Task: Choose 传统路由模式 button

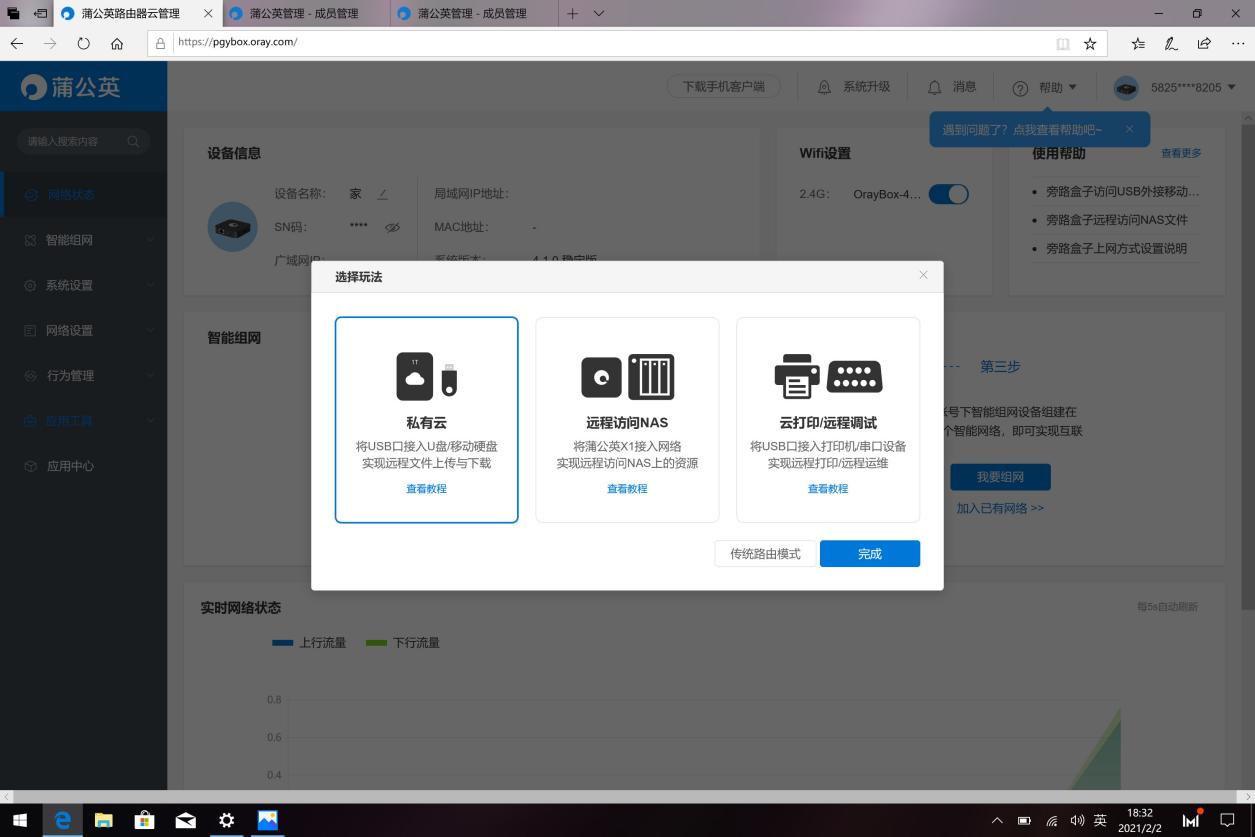Action: point(765,554)
